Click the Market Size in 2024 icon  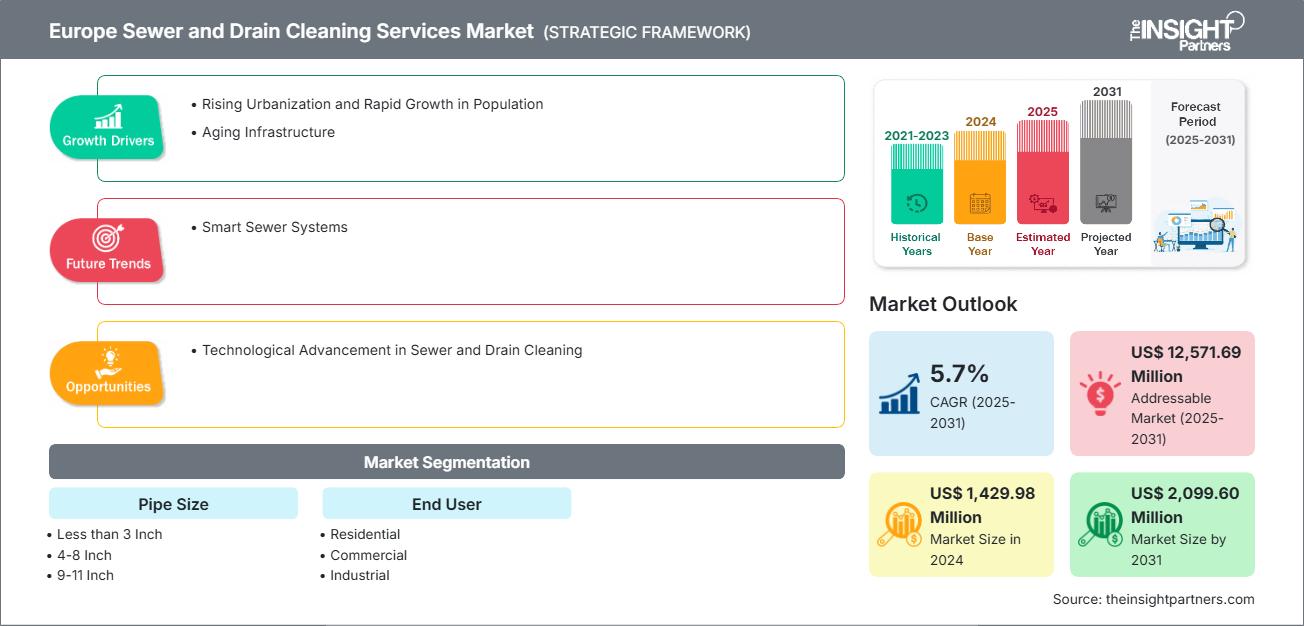pyautogui.click(x=900, y=525)
